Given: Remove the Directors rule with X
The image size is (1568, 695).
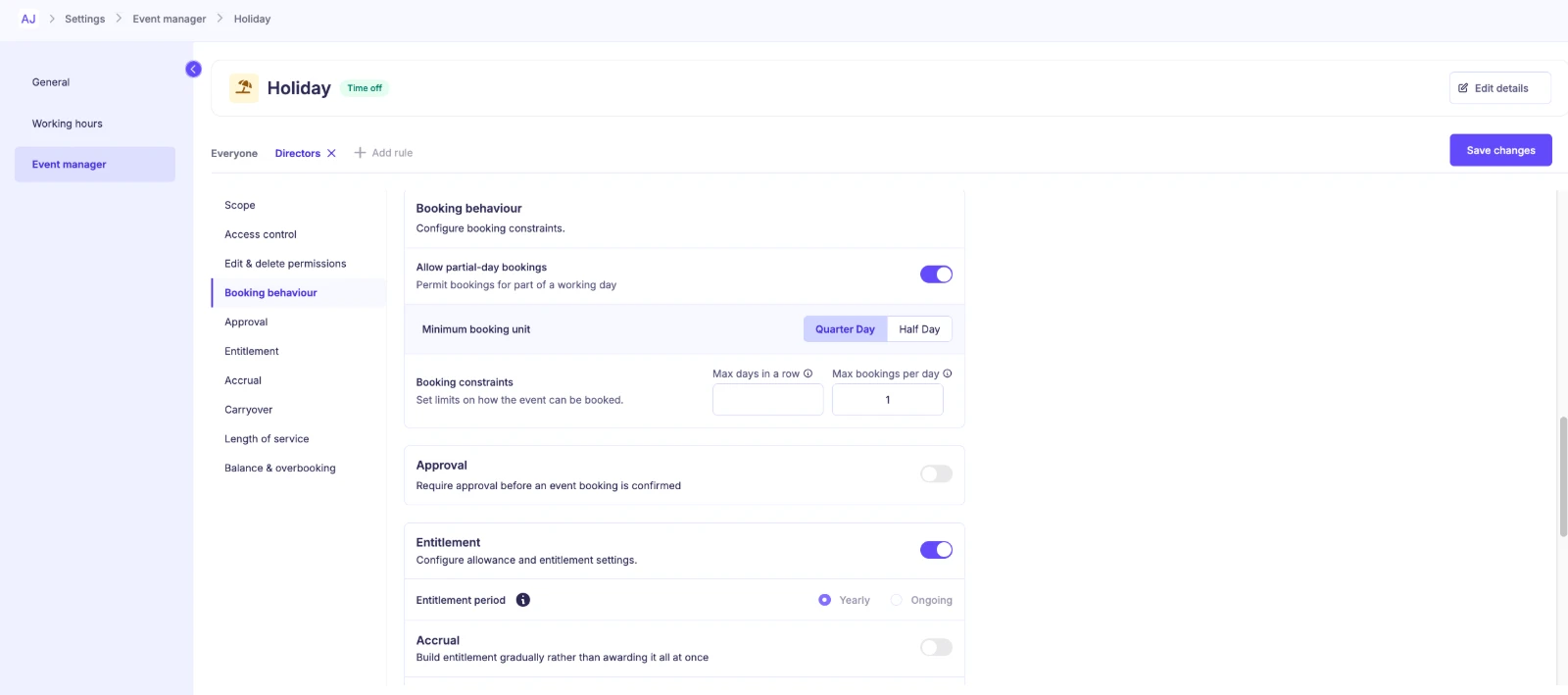Looking at the screenshot, I should pyautogui.click(x=331, y=153).
